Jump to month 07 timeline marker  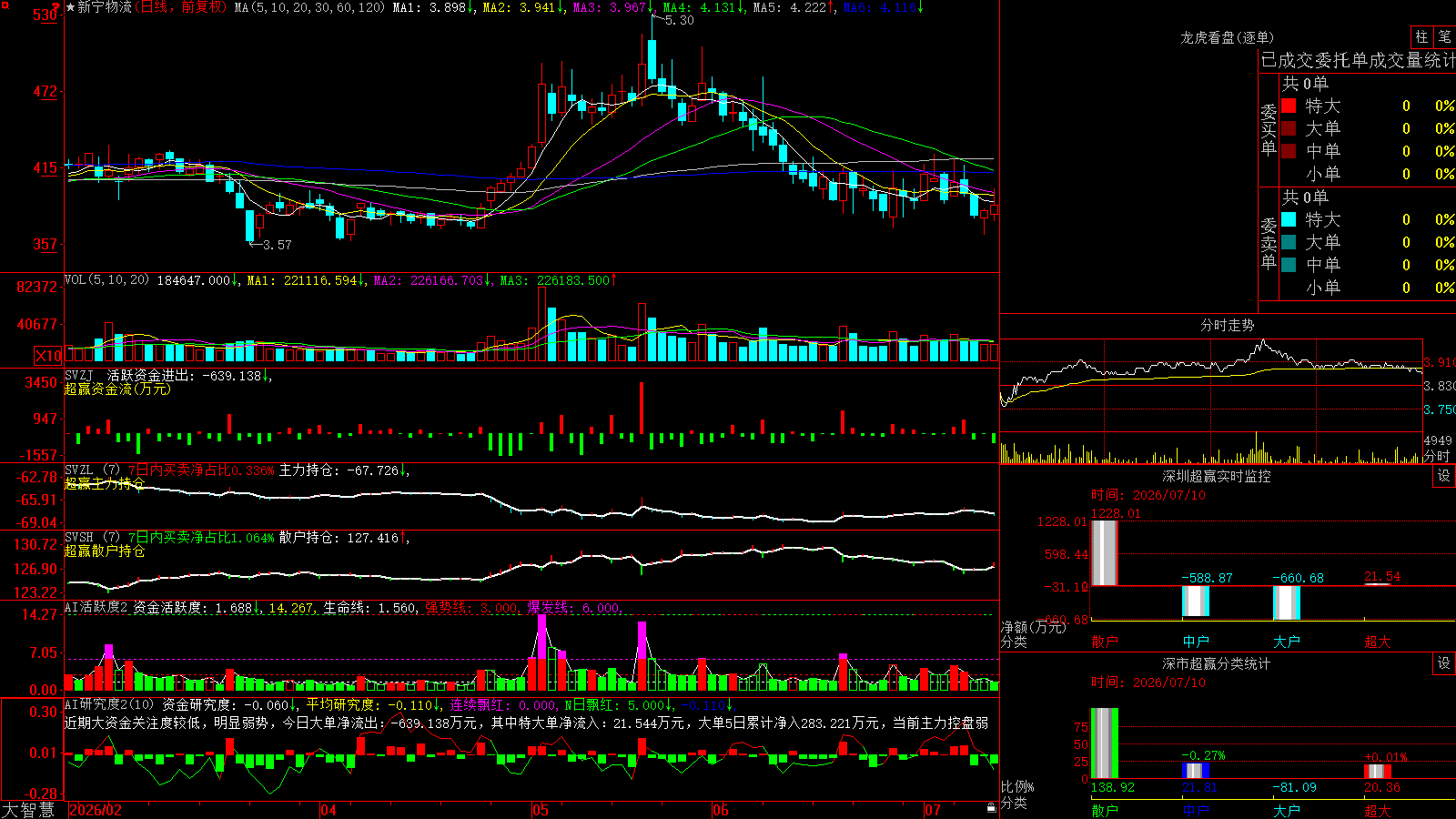pos(933,810)
